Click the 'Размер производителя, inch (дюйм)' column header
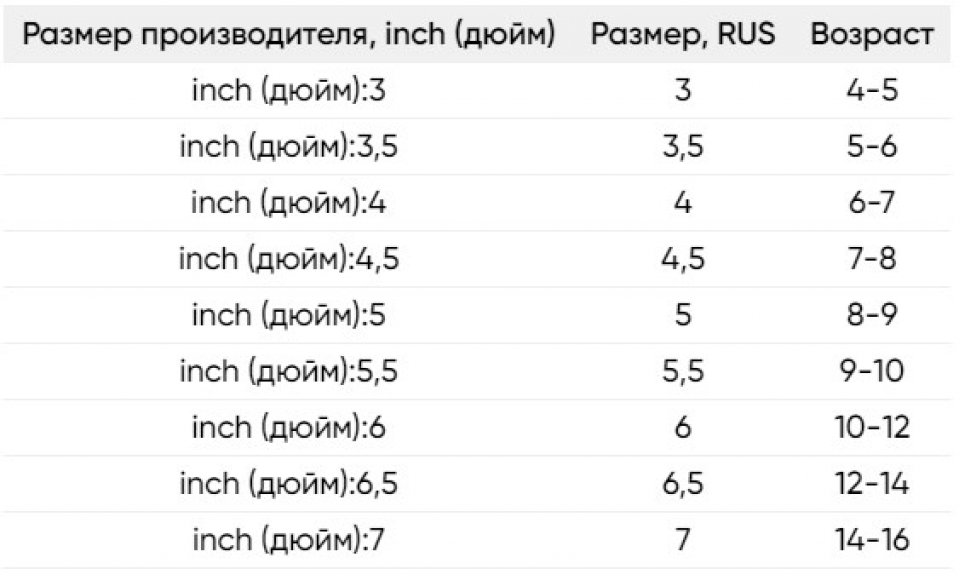 tap(289, 34)
